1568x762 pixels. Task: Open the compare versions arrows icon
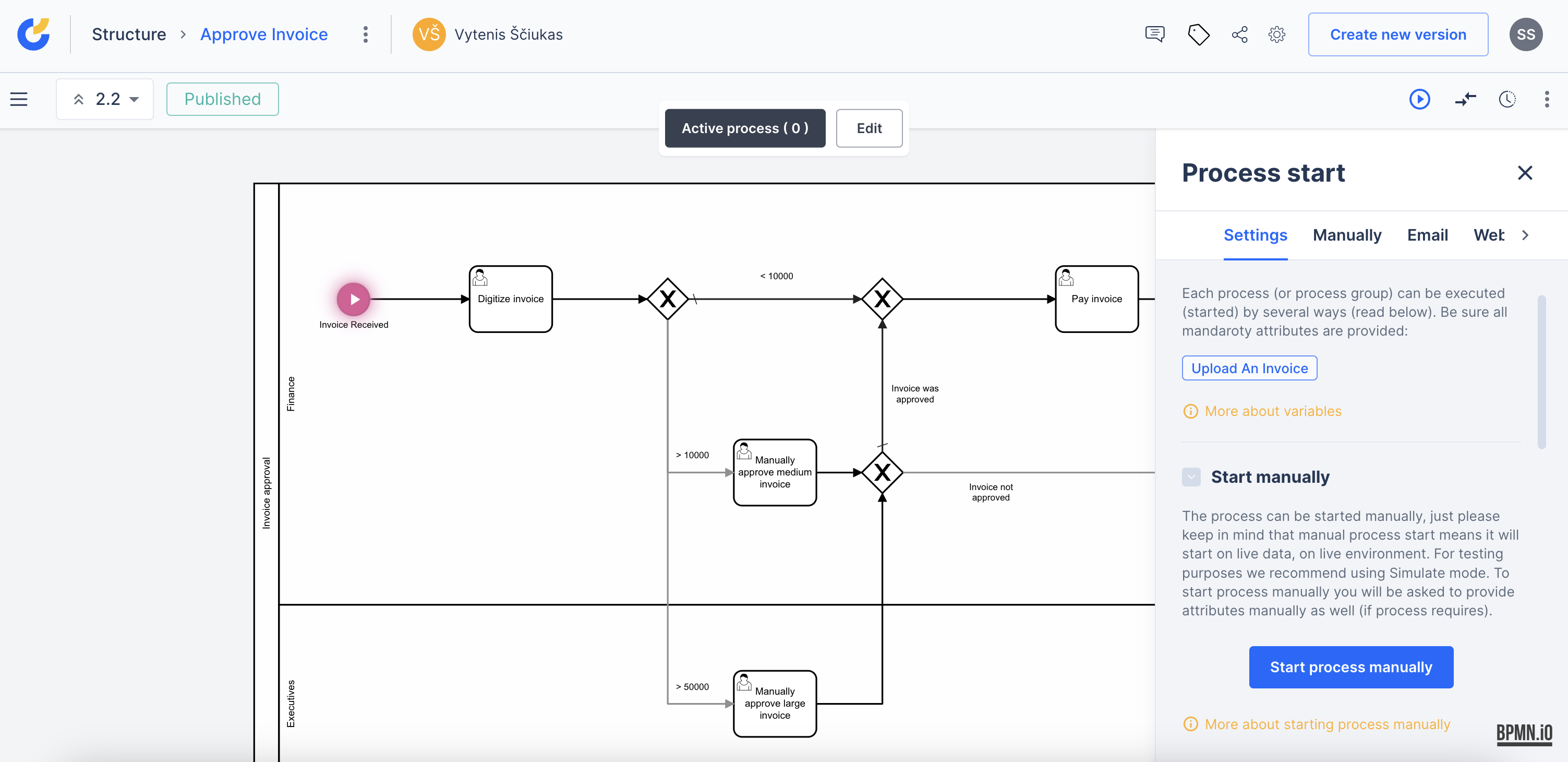point(1465,99)
